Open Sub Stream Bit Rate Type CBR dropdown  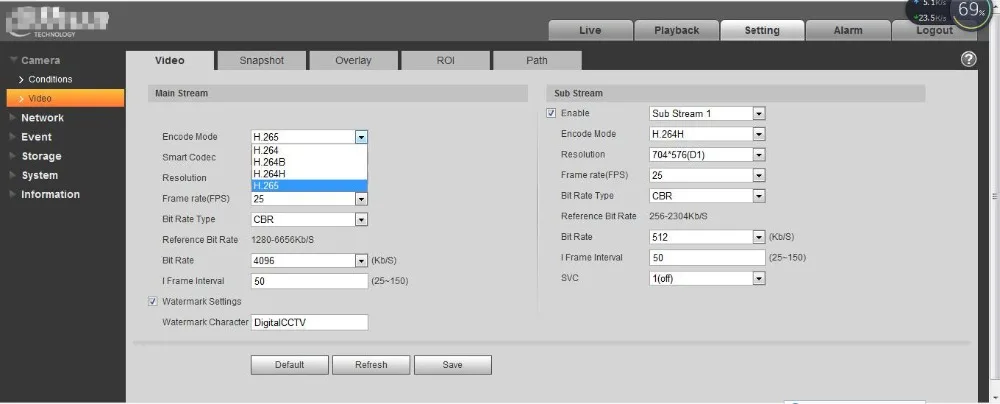pos(759,196)
